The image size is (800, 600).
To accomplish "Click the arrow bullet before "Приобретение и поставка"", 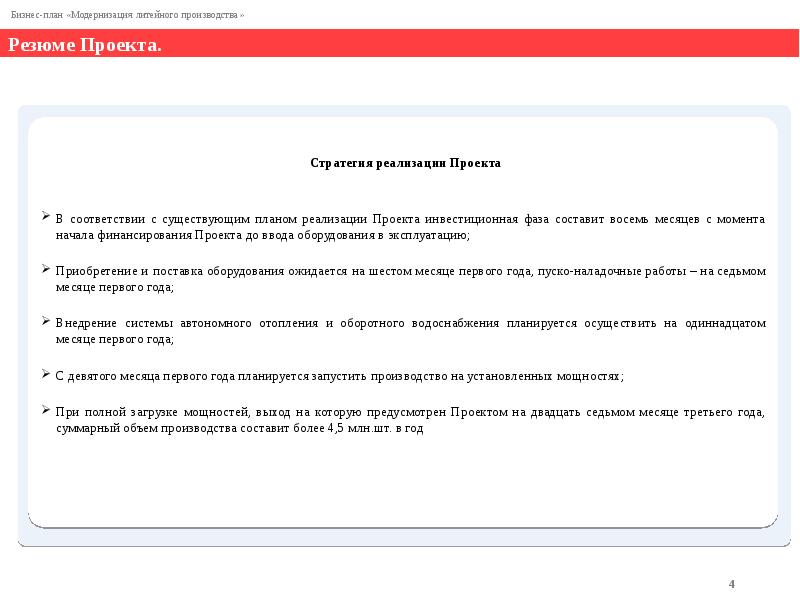I will [x=46, y=269].
